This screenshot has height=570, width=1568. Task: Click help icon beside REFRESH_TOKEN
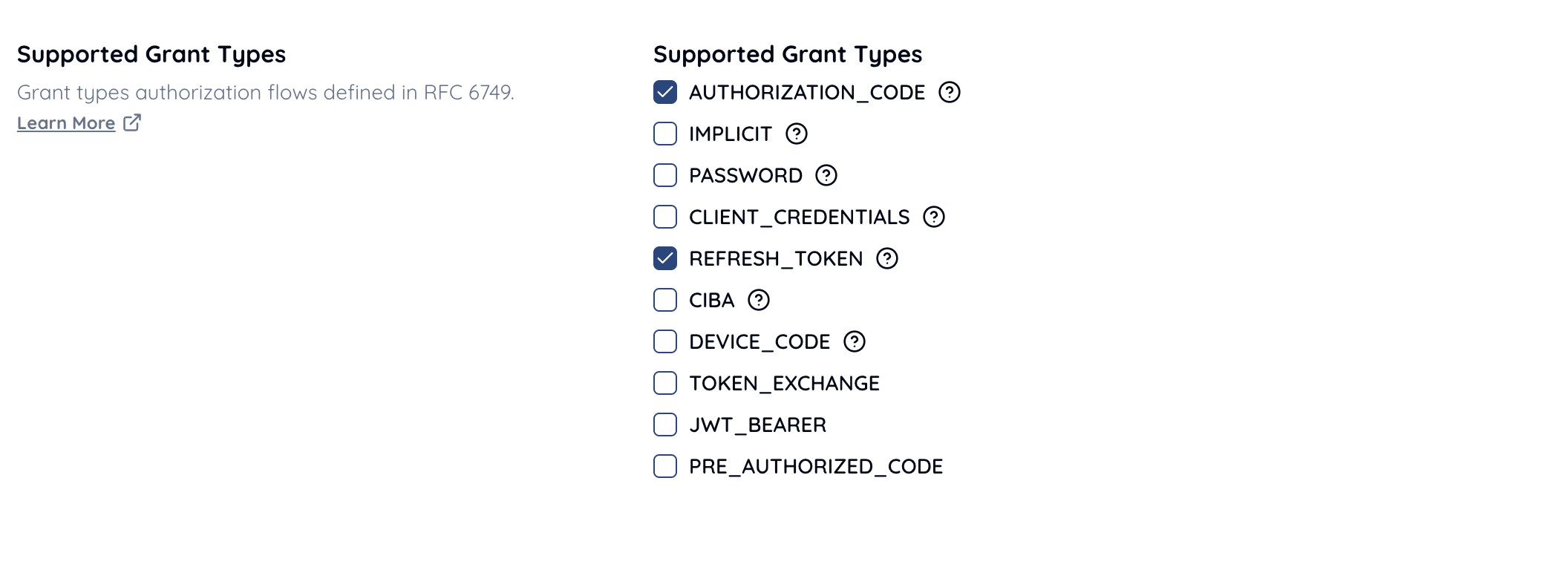pos(886,258)
